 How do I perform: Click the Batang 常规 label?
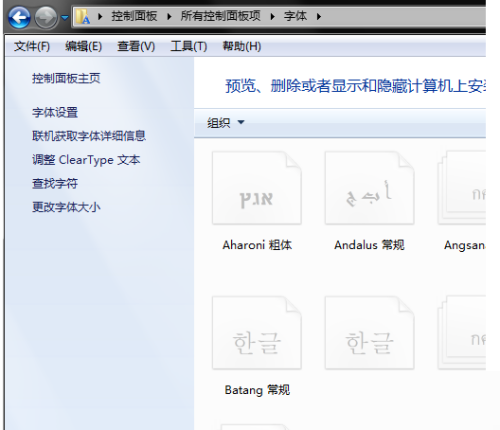click(x=257, y=390)
